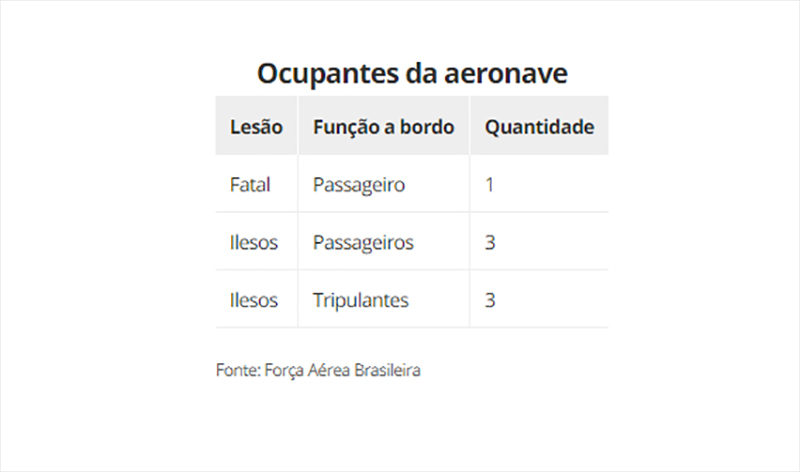Click the word 'Ocupantes' in the title
The width and height of the screenshot is (800, 472).
[x=328, y=73]
